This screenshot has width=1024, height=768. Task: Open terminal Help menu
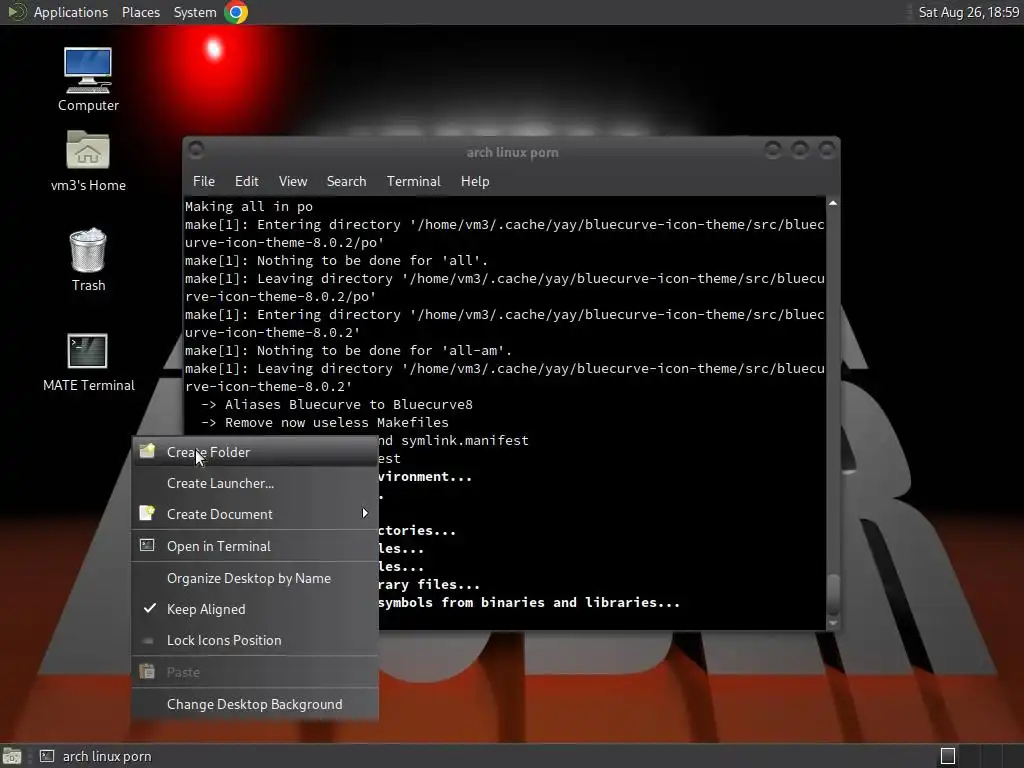tap(475, 182)
